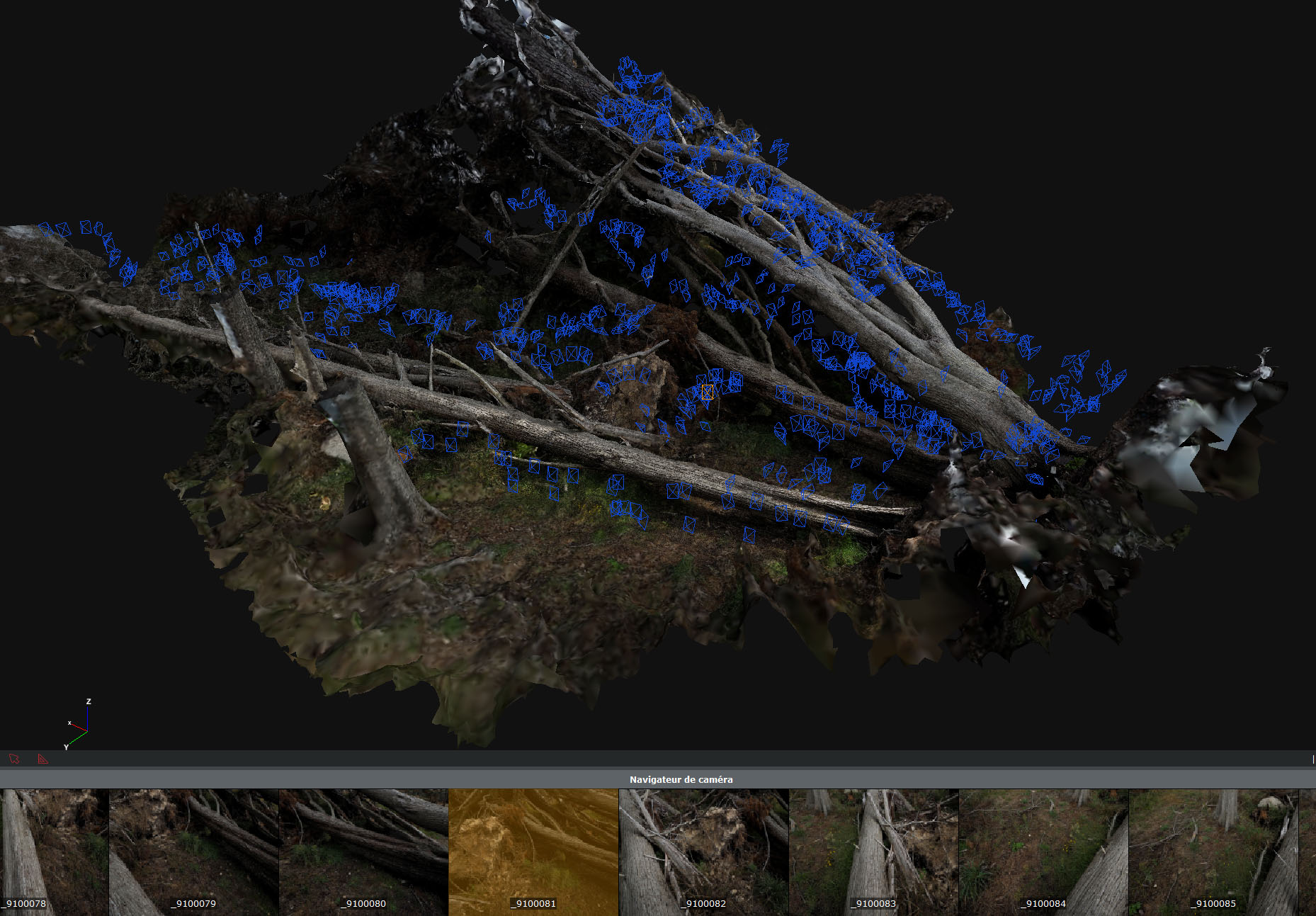This screenshot has width=1316, height=916.
Task: Click the green indicator at status bar right end
Action: click(x=1312, y=759)
